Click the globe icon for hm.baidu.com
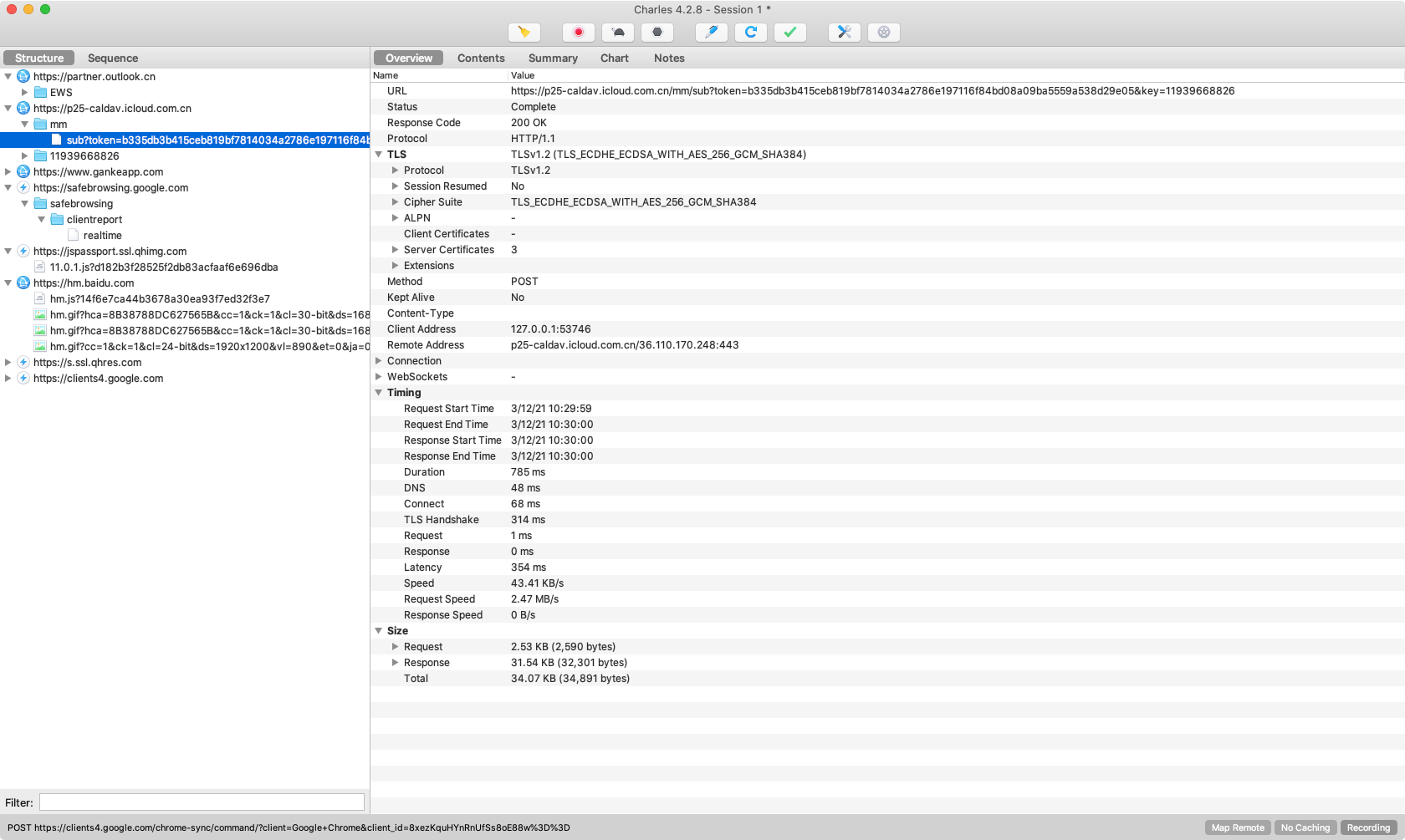The height and width of the screenshot is (840, 1405). 23,283
